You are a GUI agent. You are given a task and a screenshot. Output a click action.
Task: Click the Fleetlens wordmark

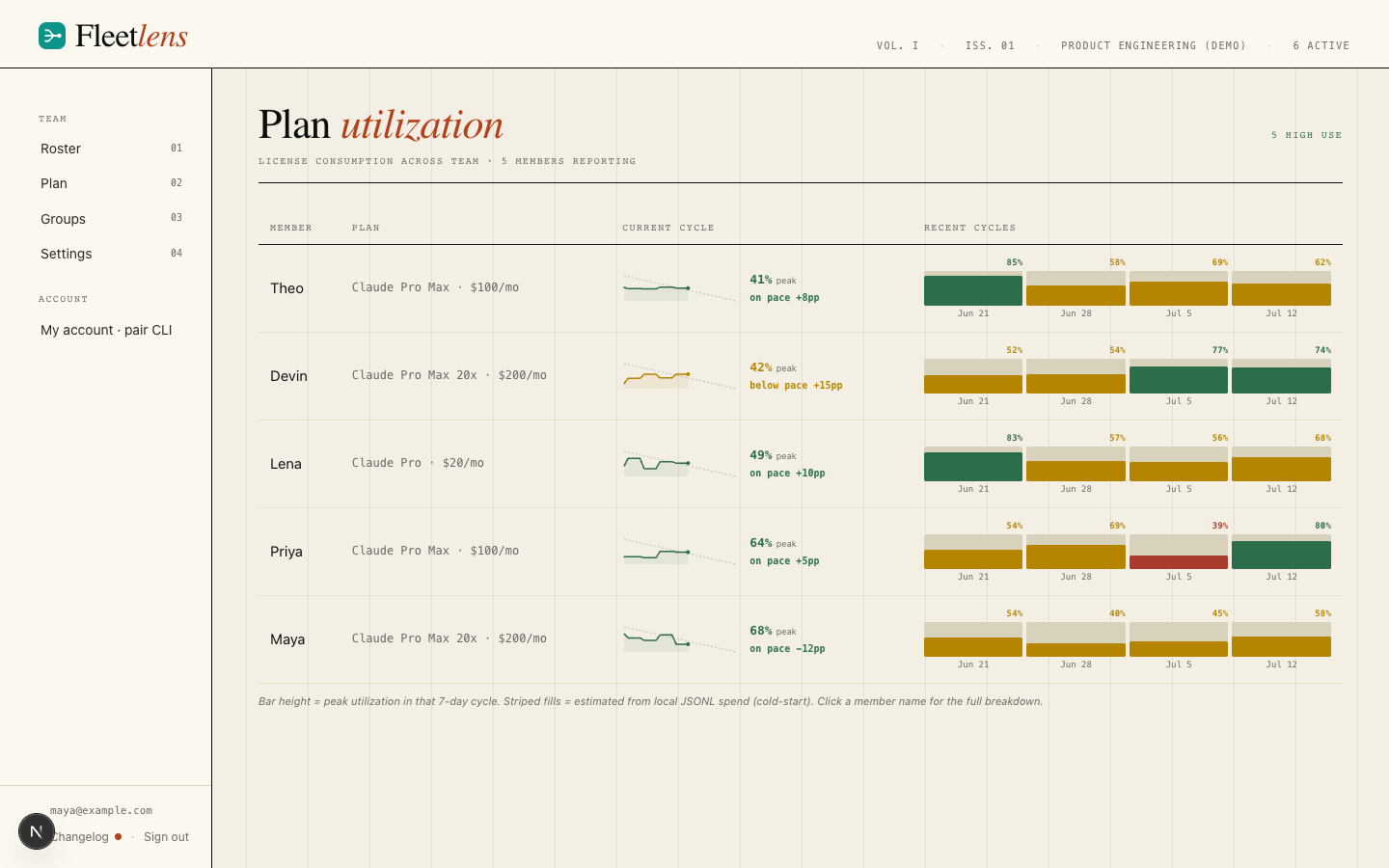131,37
